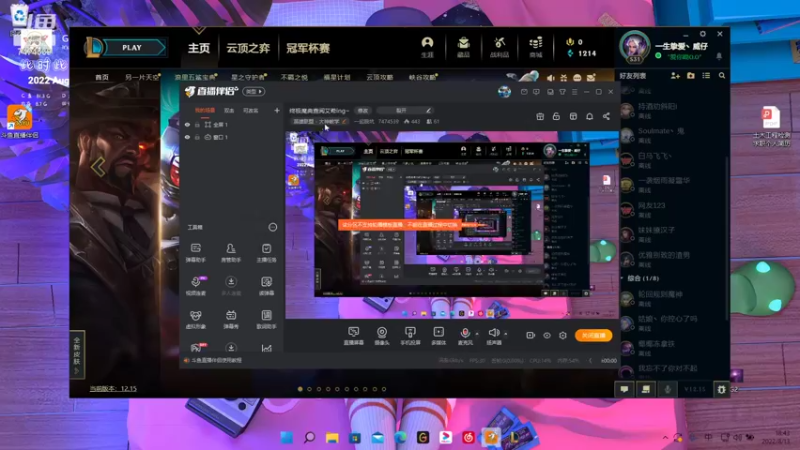Switch to the 云顶之弈 tab
800x450 pixels.
coord(248,48)
